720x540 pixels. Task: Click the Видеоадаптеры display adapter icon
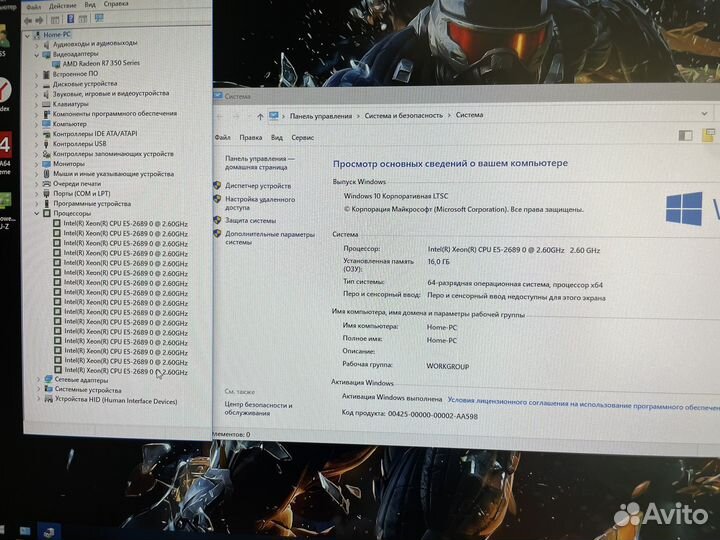46,55
